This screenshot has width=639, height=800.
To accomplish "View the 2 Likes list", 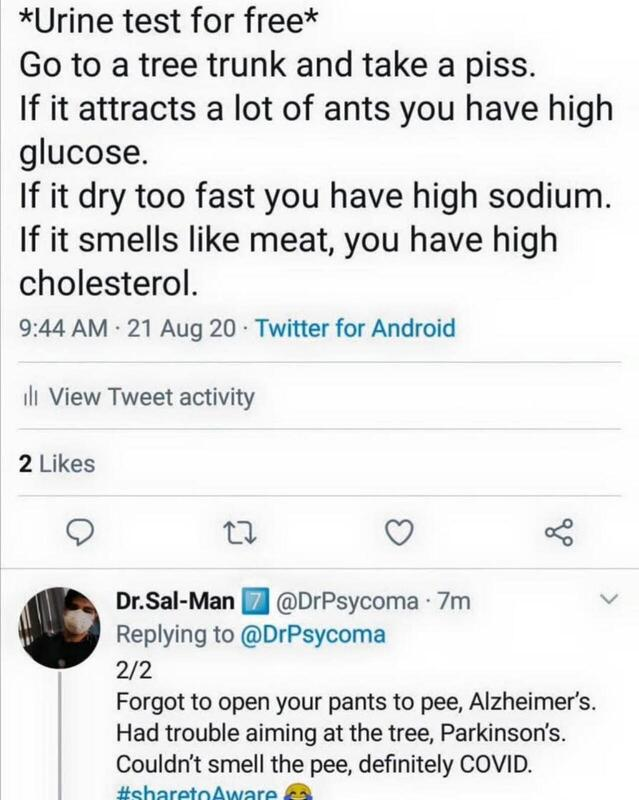I will (x=58, y=463).
